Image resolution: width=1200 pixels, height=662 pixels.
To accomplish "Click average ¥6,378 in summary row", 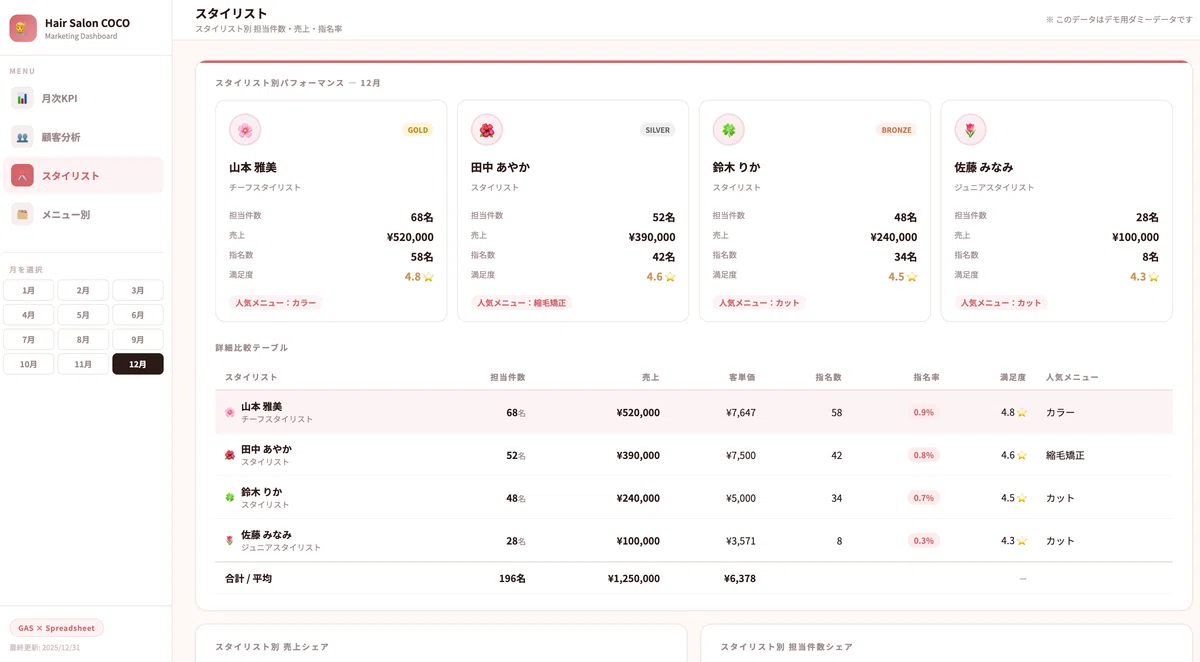I will 740,578.
